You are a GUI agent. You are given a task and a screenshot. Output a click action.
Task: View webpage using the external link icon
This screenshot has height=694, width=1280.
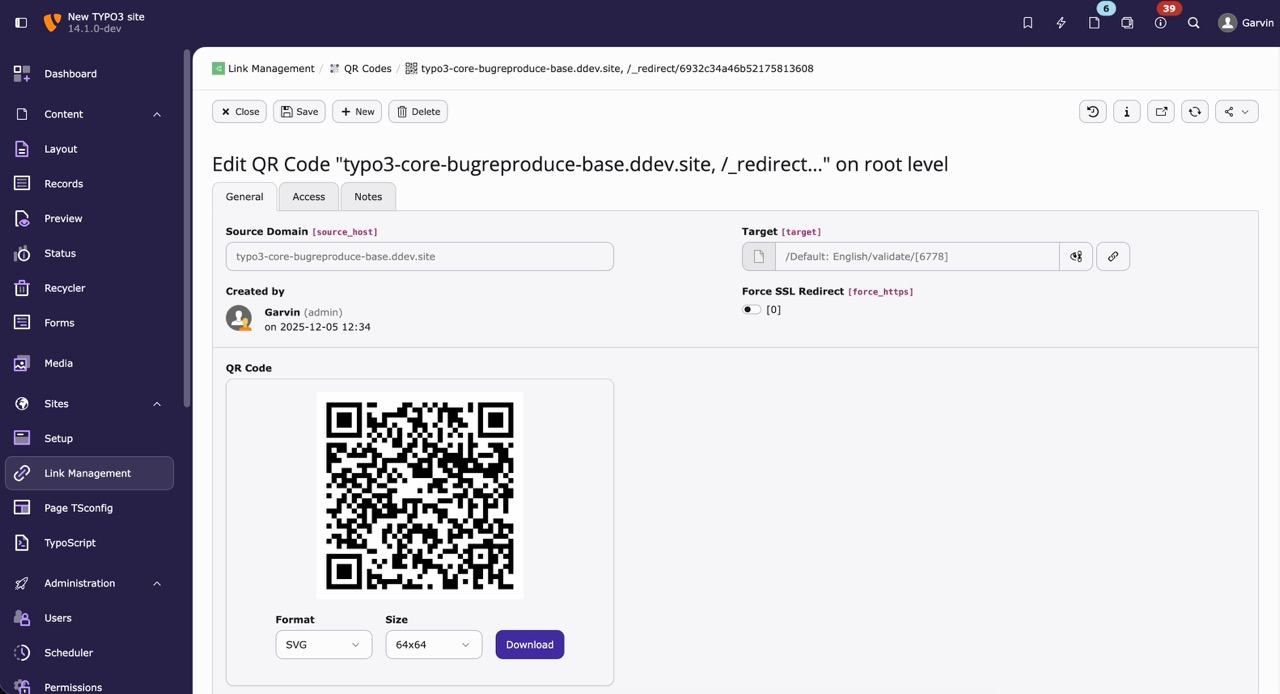click(x=1160, y=111)
